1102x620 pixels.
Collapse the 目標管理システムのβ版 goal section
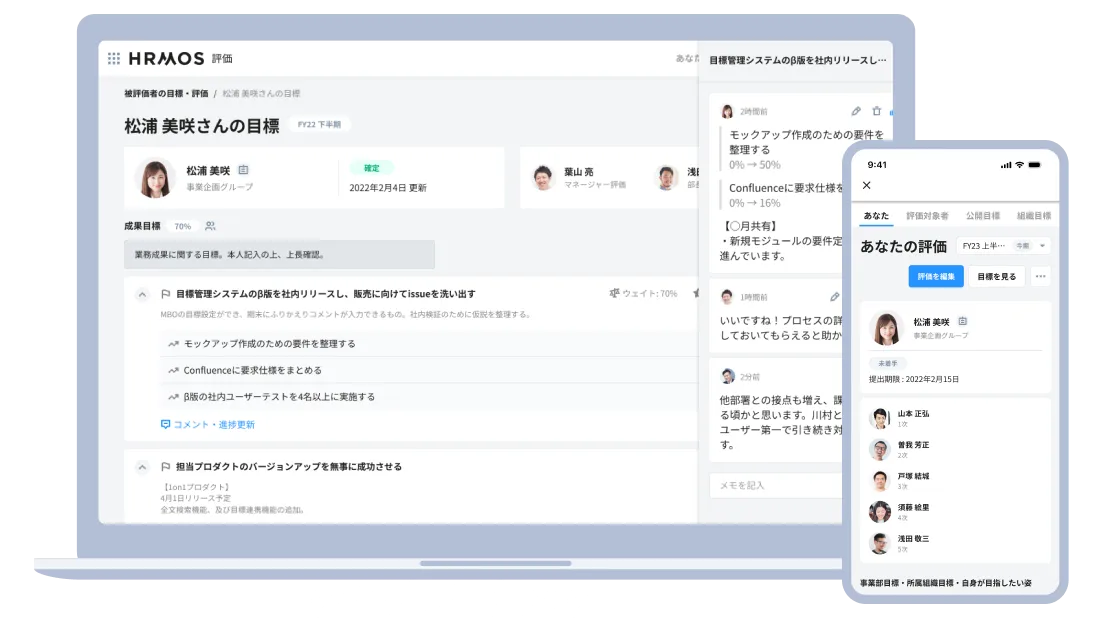pos(141,292)
